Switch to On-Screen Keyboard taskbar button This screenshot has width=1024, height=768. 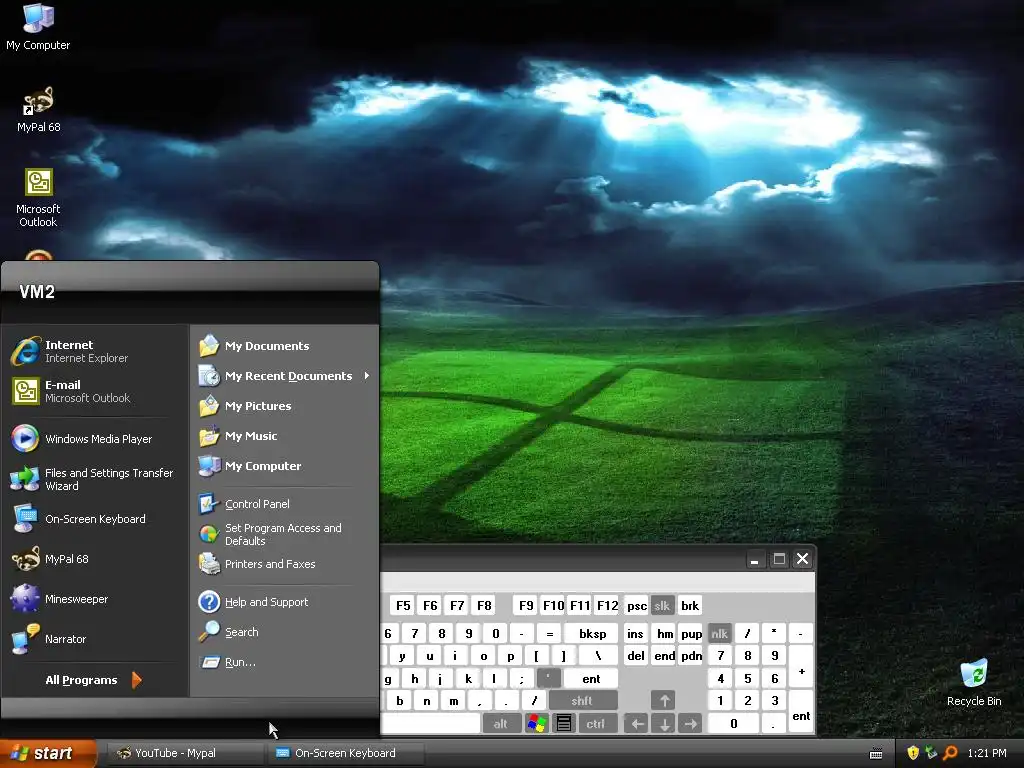[x=346, y=753]
